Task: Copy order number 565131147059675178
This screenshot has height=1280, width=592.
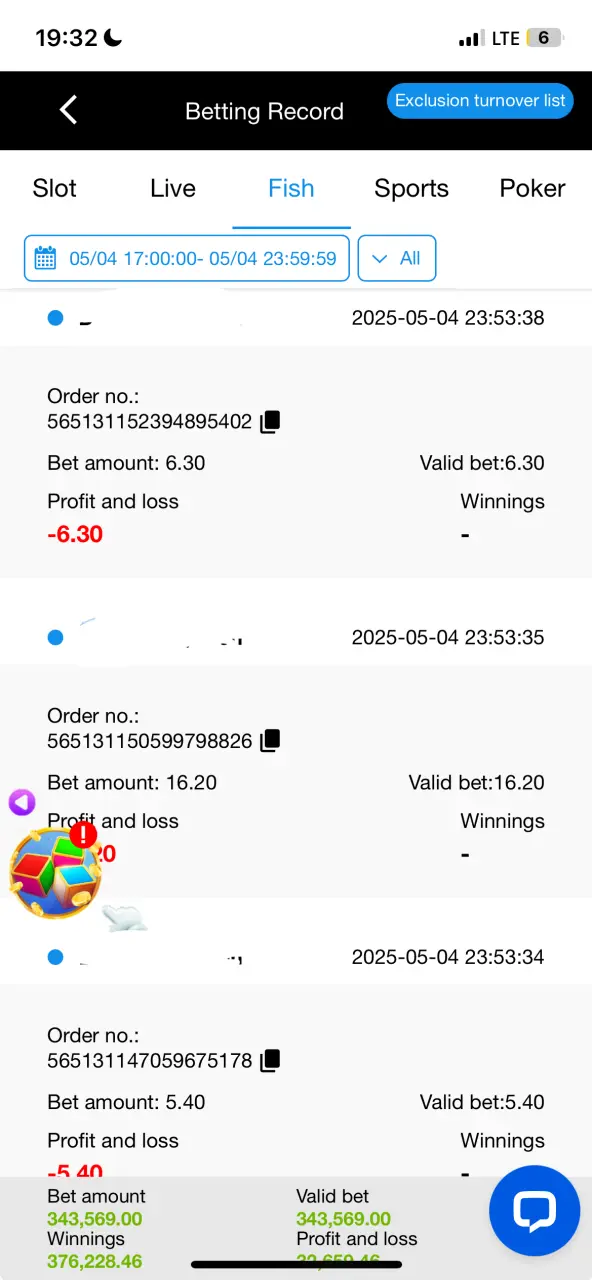Action: click(x=270, y=1061)
